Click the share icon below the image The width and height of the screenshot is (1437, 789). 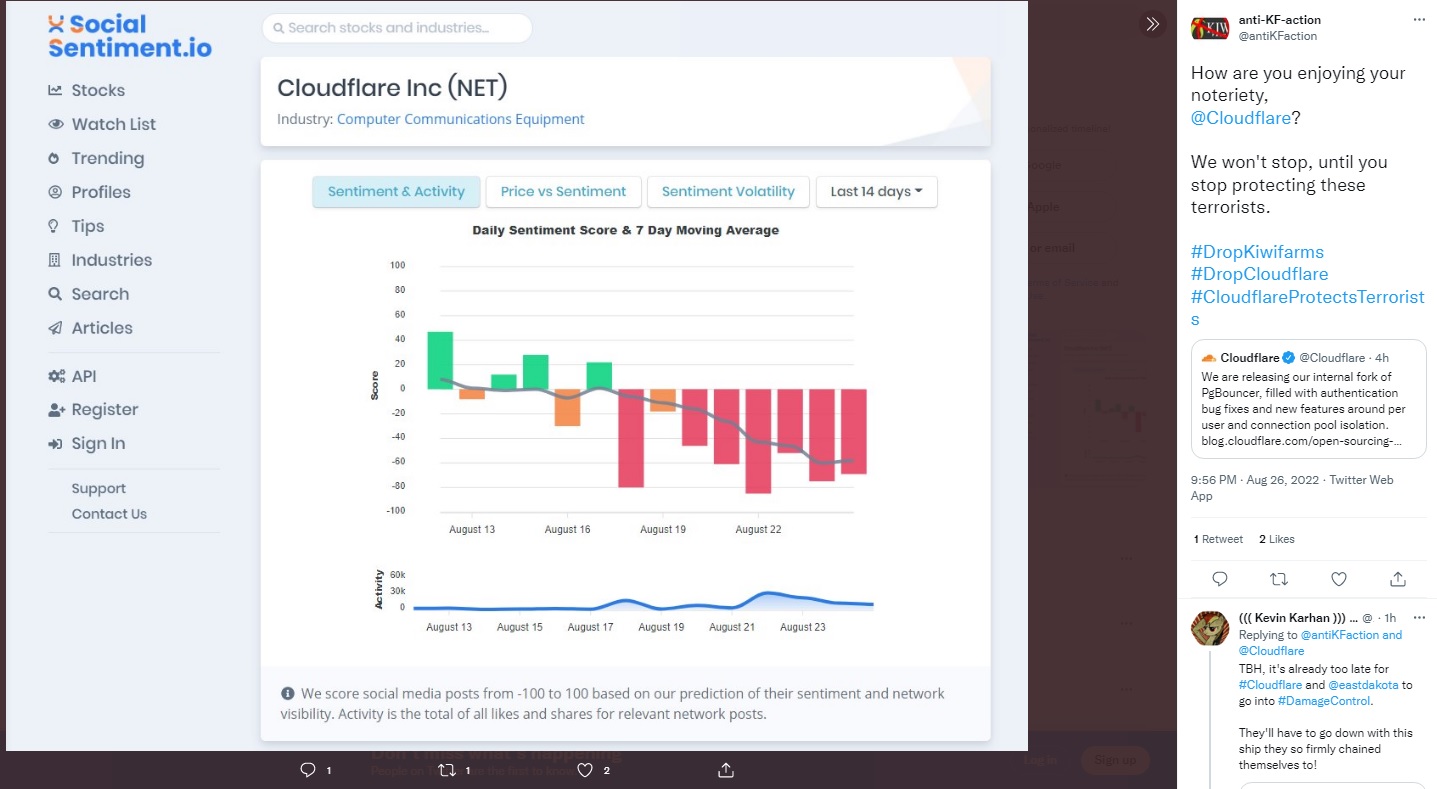tap(726, 770)
